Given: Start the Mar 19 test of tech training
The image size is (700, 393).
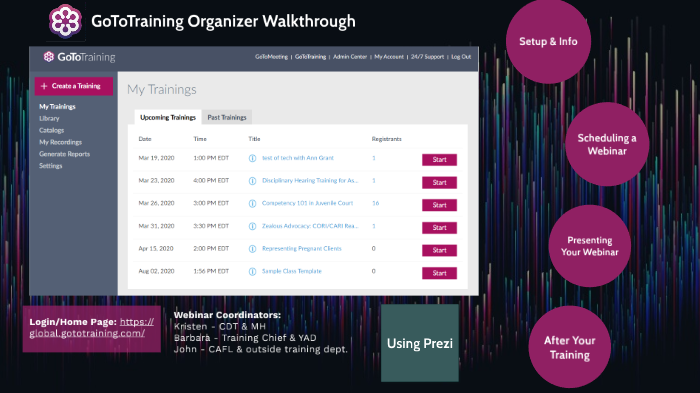Looking at the screenshot, I should click(439, 160).
